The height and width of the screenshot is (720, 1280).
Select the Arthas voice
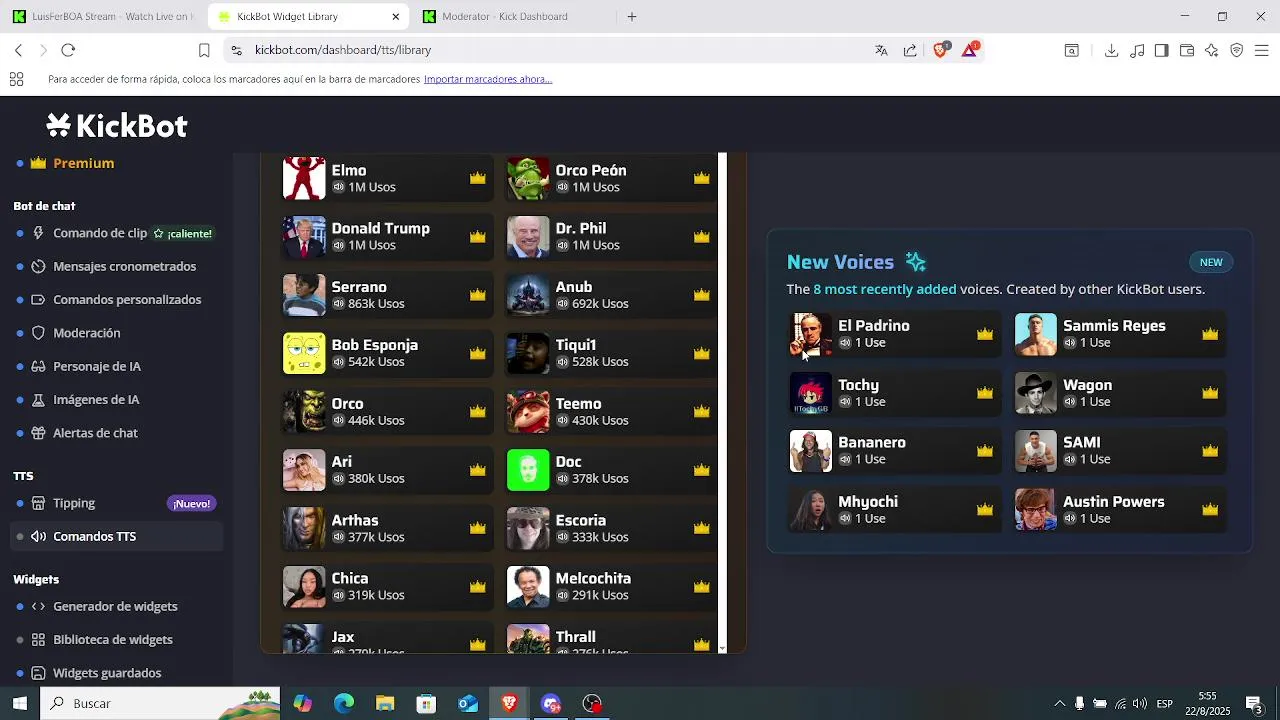(x=386, y=528)
